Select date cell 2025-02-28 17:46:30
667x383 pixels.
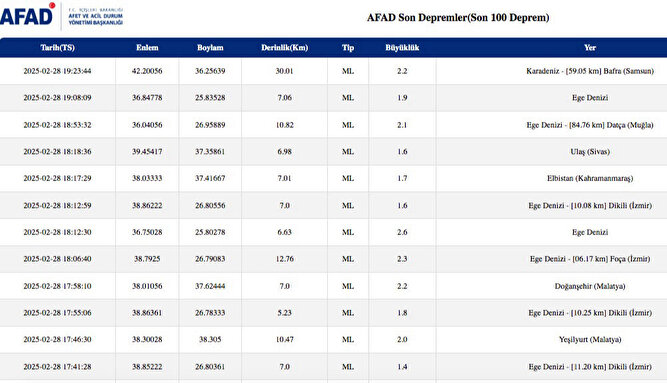click(x=57, y=340)
